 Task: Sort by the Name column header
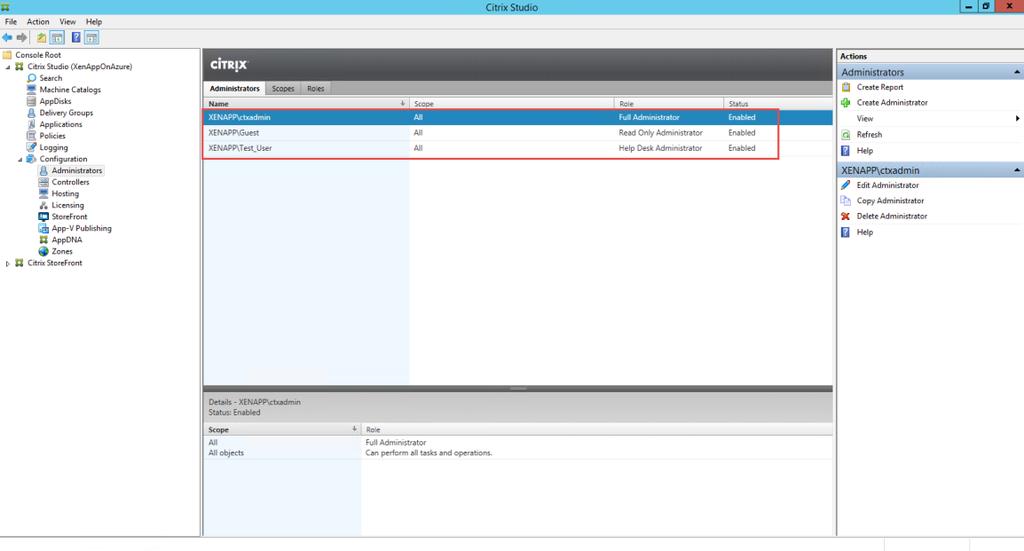[306, 104]
